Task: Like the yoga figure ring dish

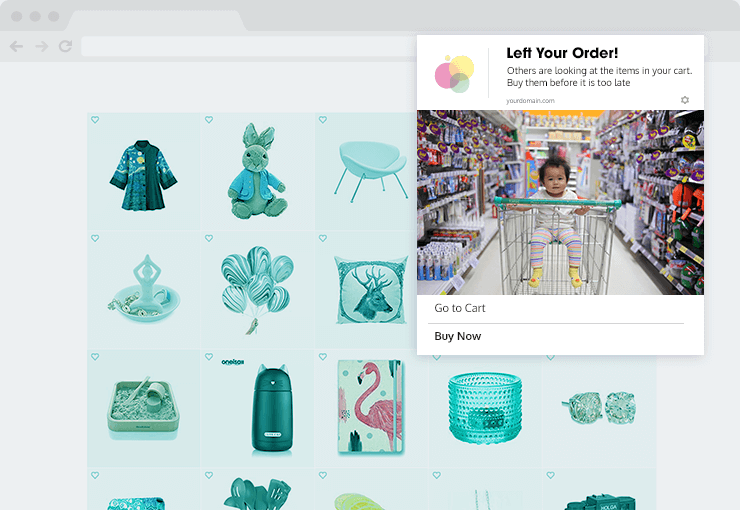Action: point(95,238)
